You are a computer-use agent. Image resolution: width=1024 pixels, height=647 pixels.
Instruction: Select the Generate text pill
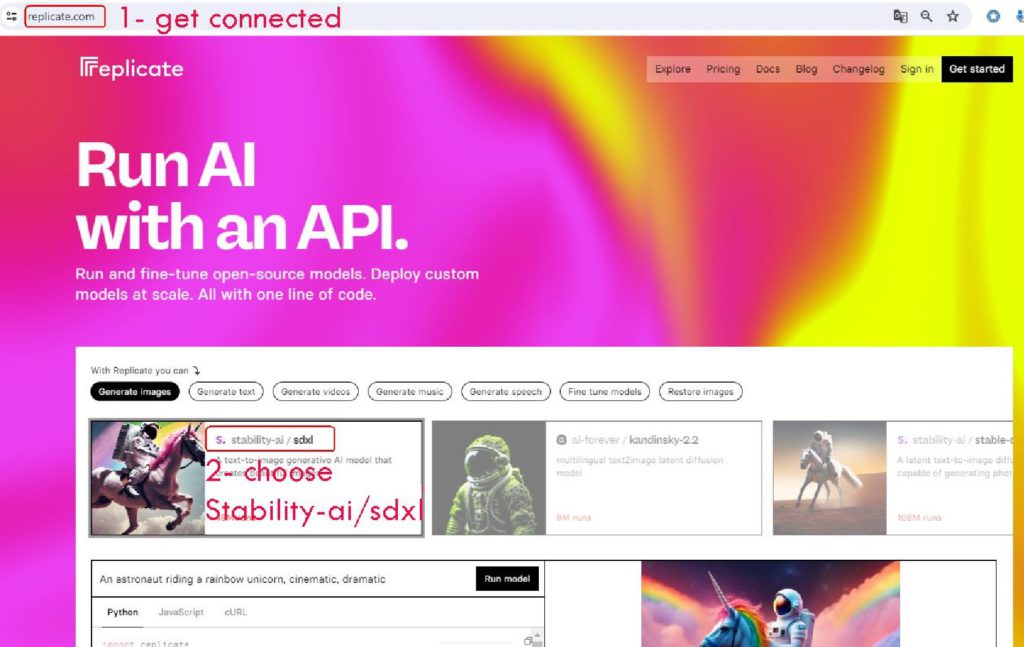click(226, 392)
